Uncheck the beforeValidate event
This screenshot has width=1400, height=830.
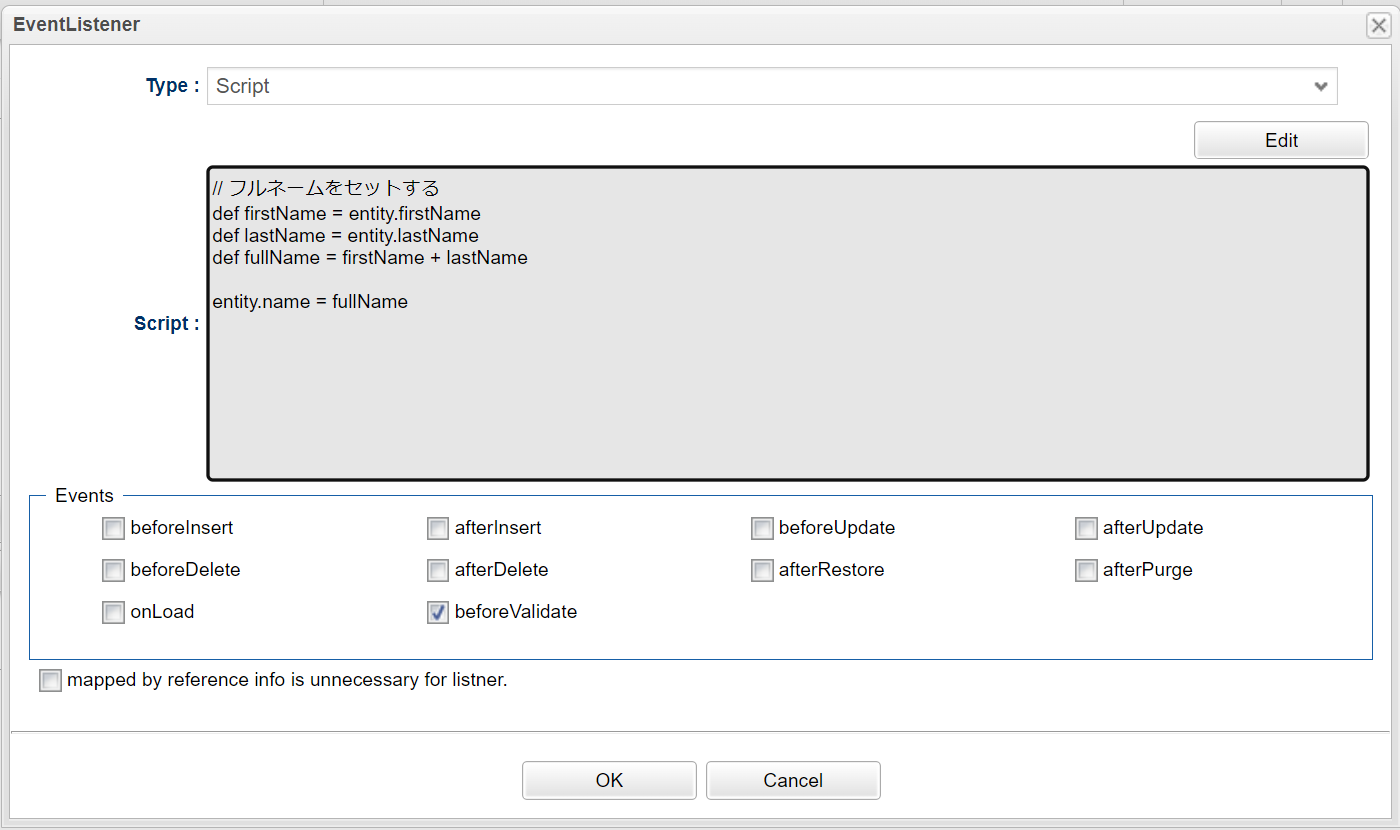click(x=438, y=612)
